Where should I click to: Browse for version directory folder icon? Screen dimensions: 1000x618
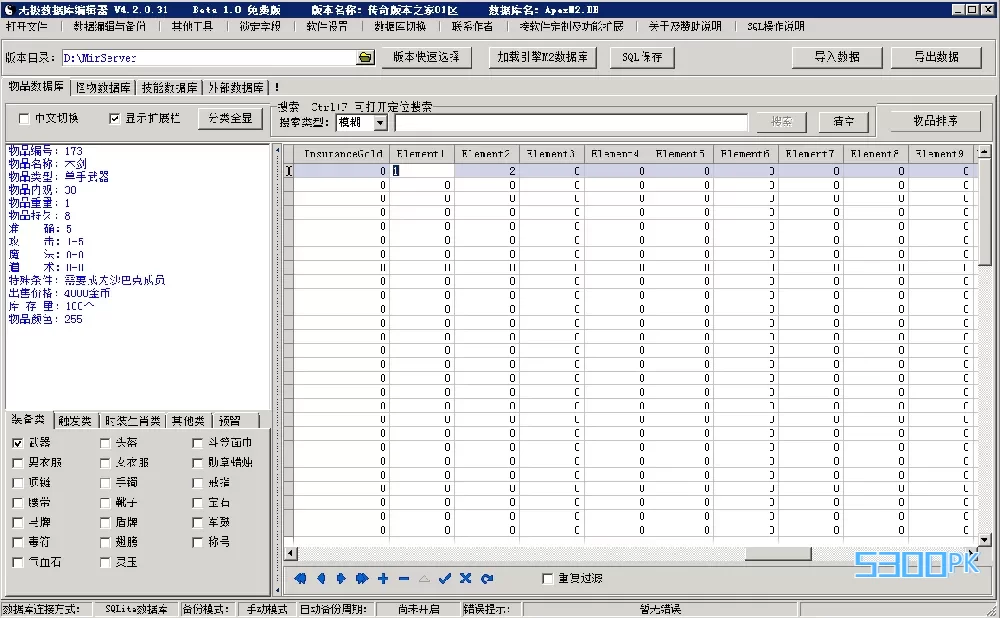point(365,57)
